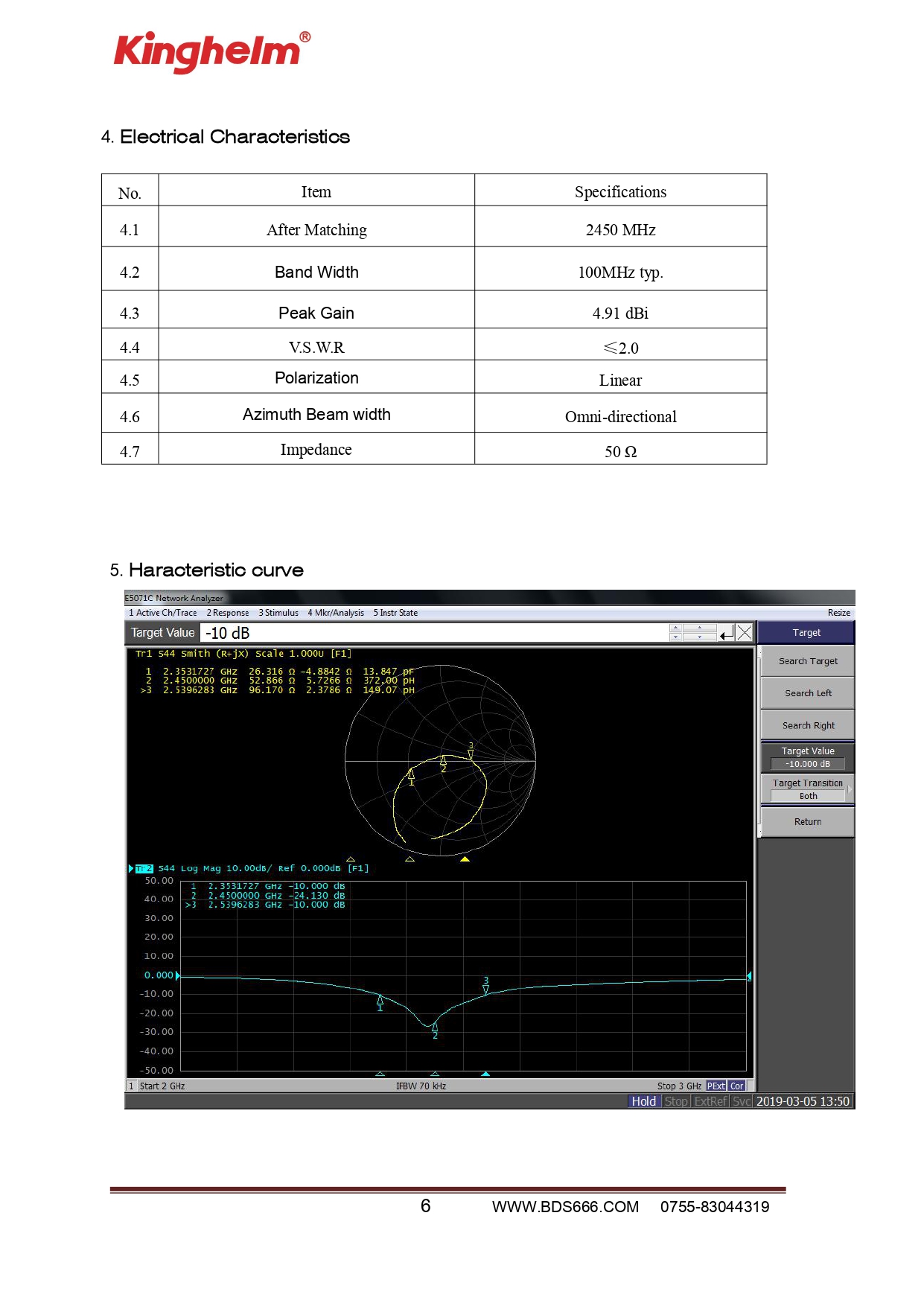Screen dimensions: 924x1306
Task: Click the Svc status indicator
Action: point(742,1101)
